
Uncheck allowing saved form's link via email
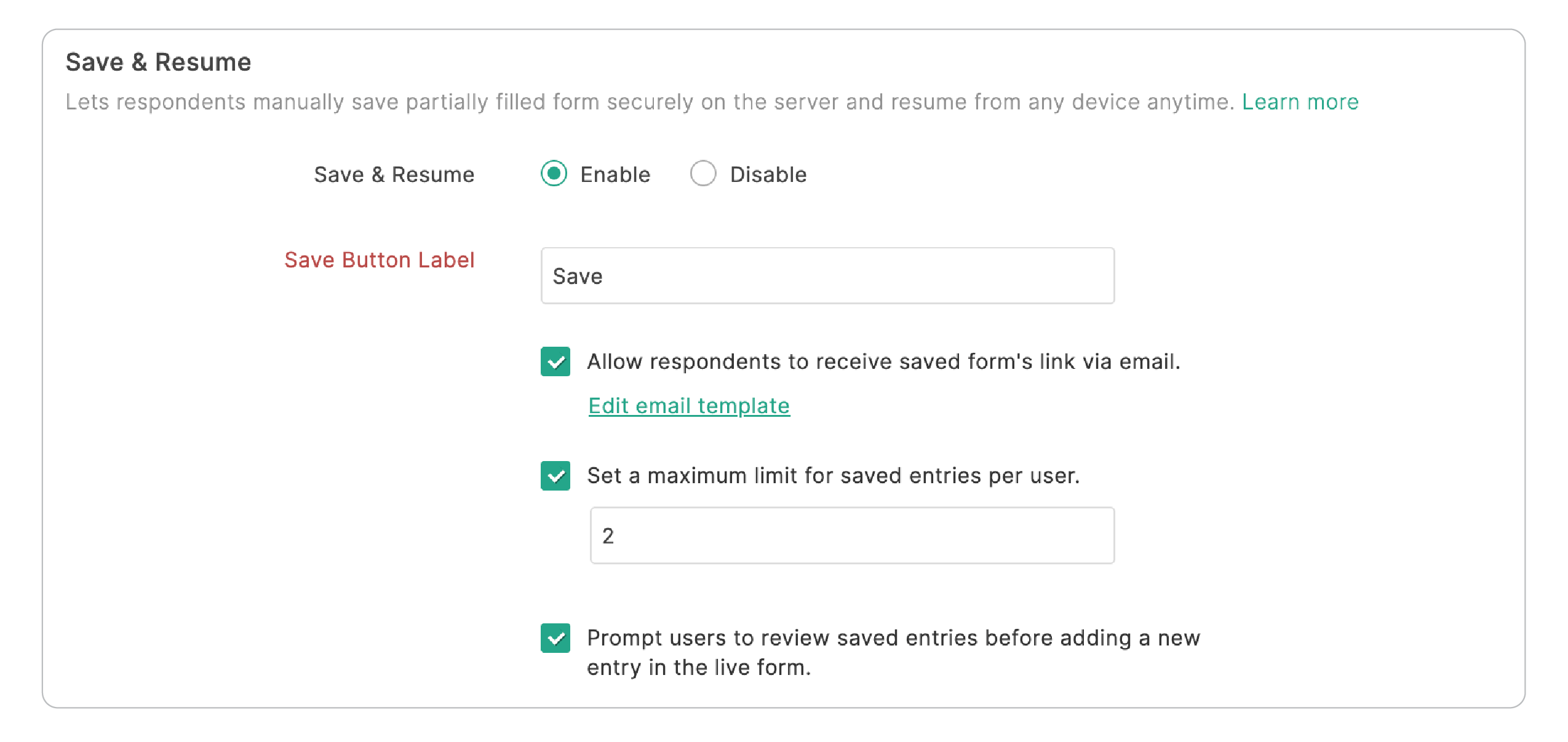click(555, 363)
